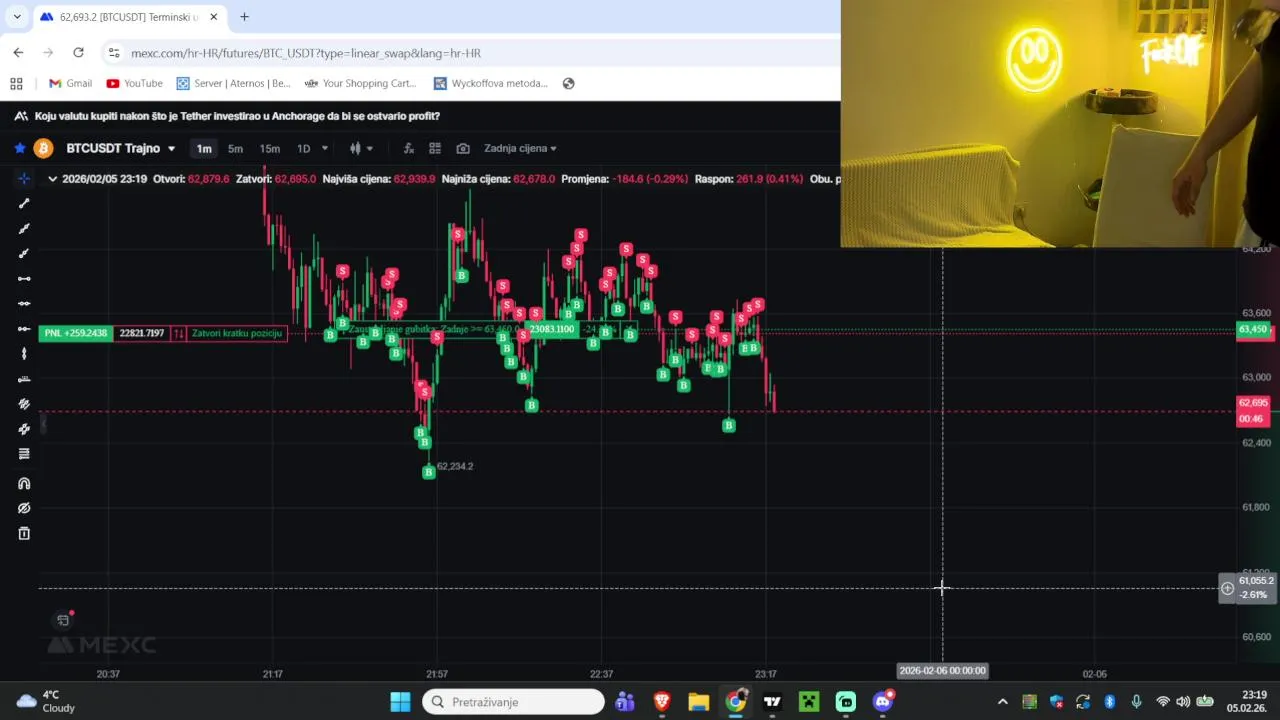Launch Minecraft from the taskbar
Screen dimensions: 1280x720
tap(809, 702)
